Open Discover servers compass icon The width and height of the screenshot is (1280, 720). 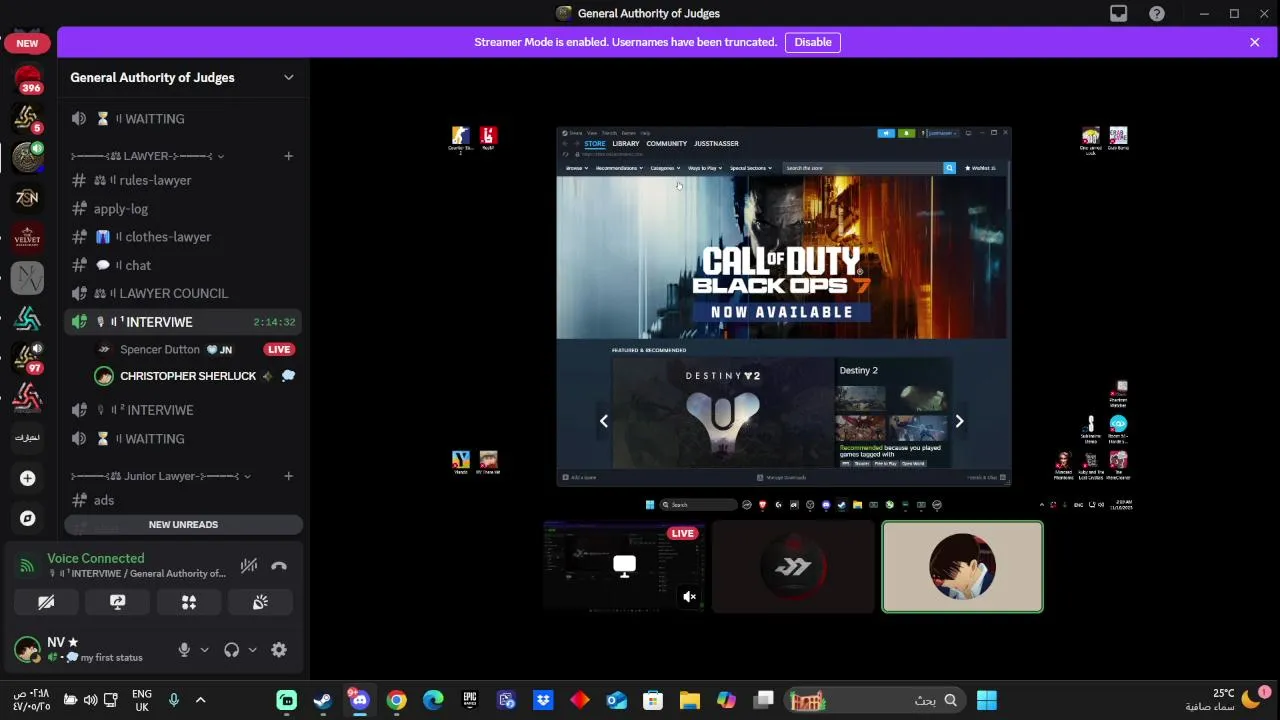[27, 518]
